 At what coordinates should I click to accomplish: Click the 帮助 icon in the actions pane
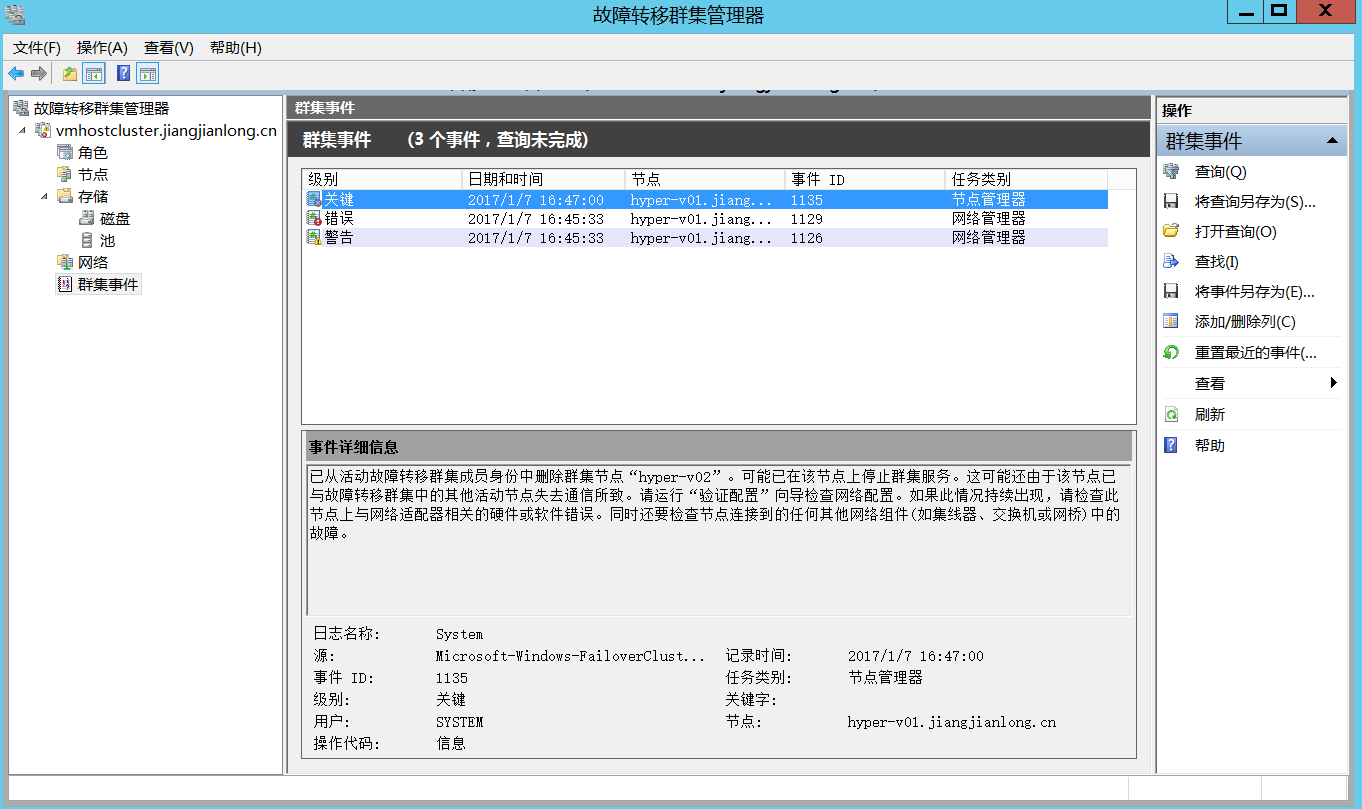pyautogui.click(x=1172, y=445)
